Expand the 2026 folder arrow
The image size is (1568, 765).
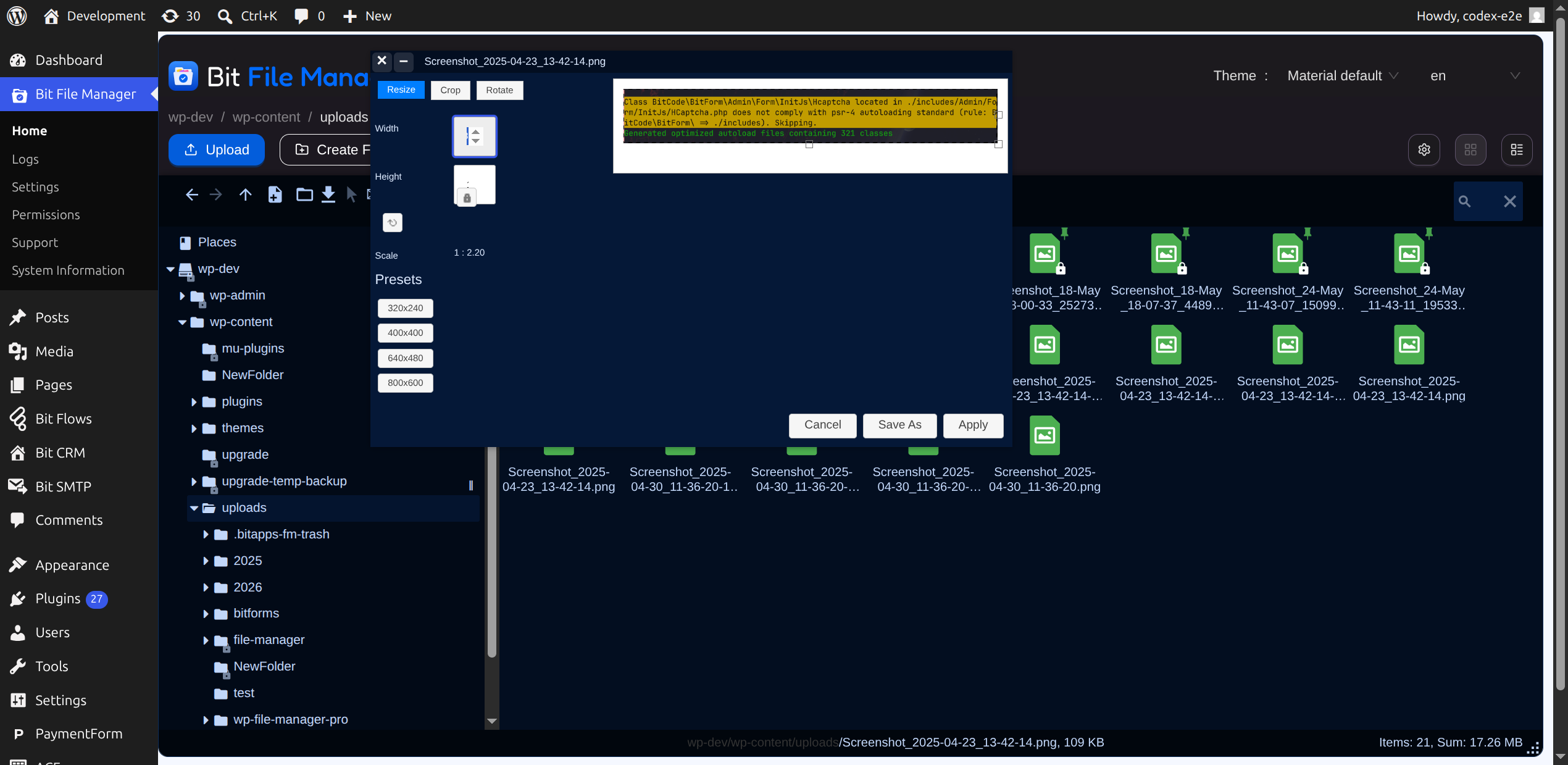206,588
